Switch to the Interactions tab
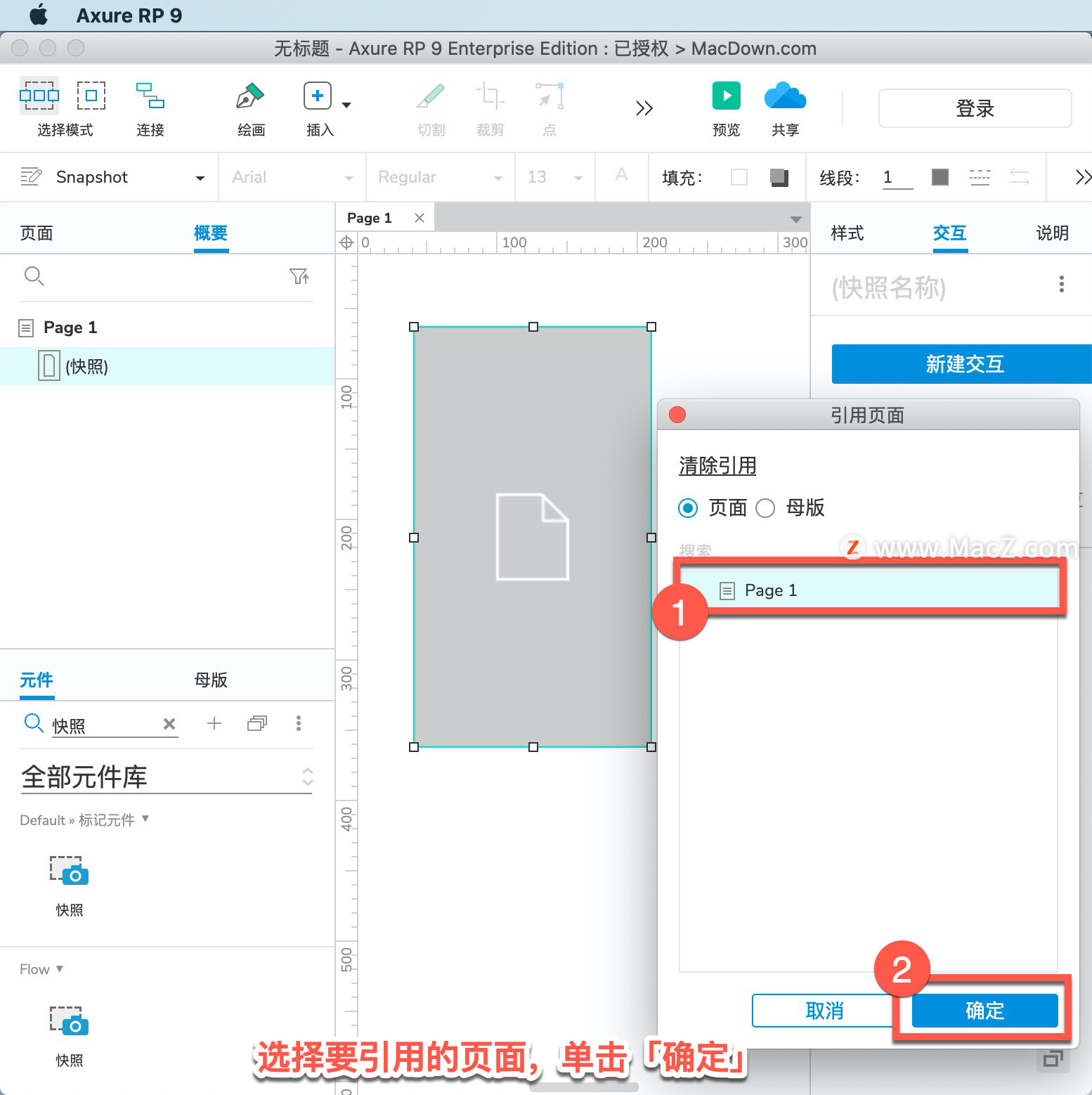The image size is (1092, 1095). click(x=950, y=233)
